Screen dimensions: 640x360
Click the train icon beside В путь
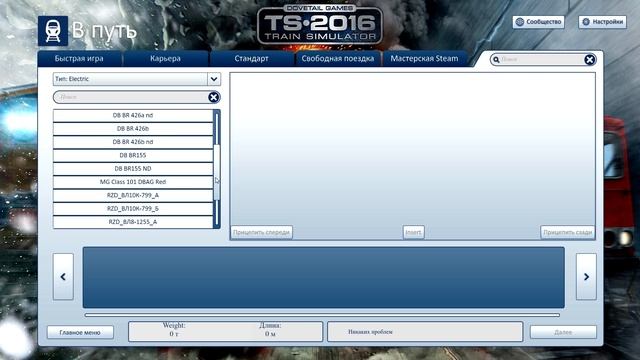[x=53, y=31]
